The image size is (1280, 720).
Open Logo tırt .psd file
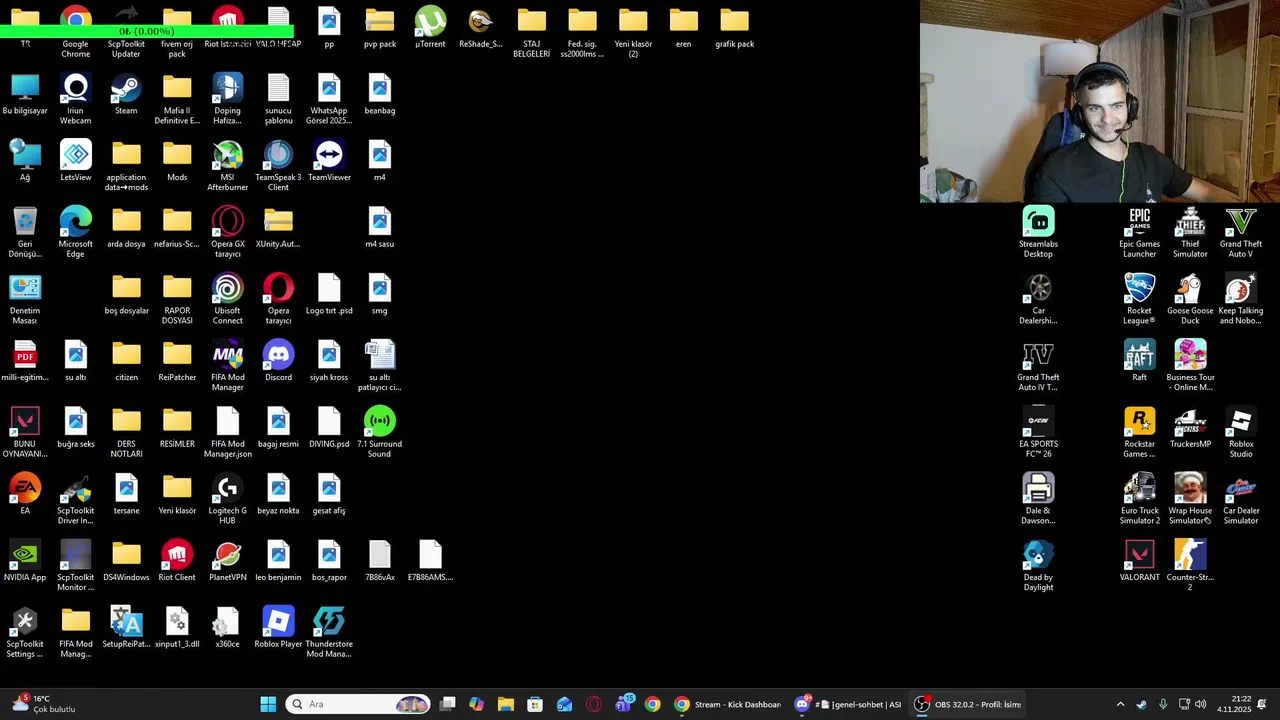[329, 295]
